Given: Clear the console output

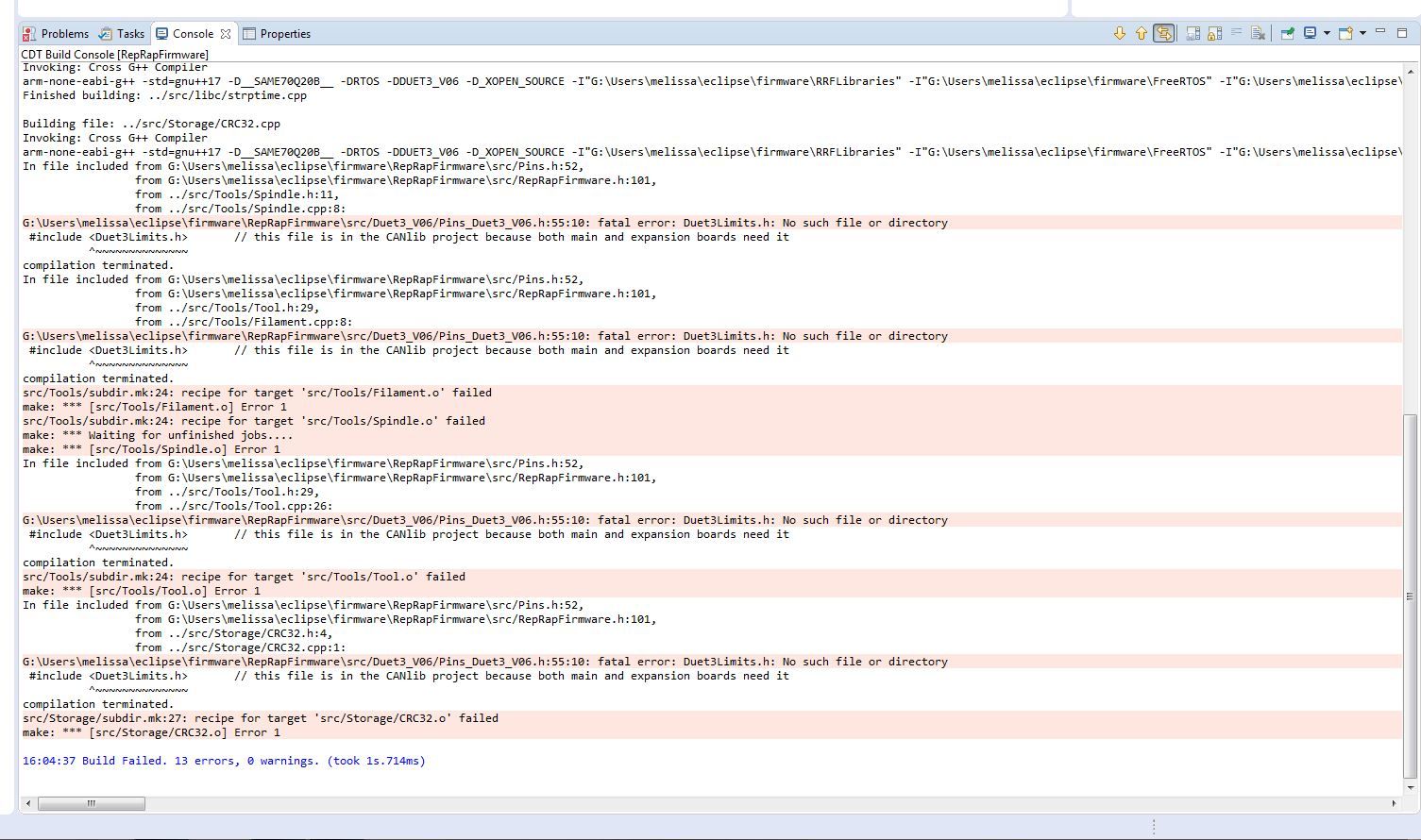Looking at the screenshot, I should [x=1259, y=33].
